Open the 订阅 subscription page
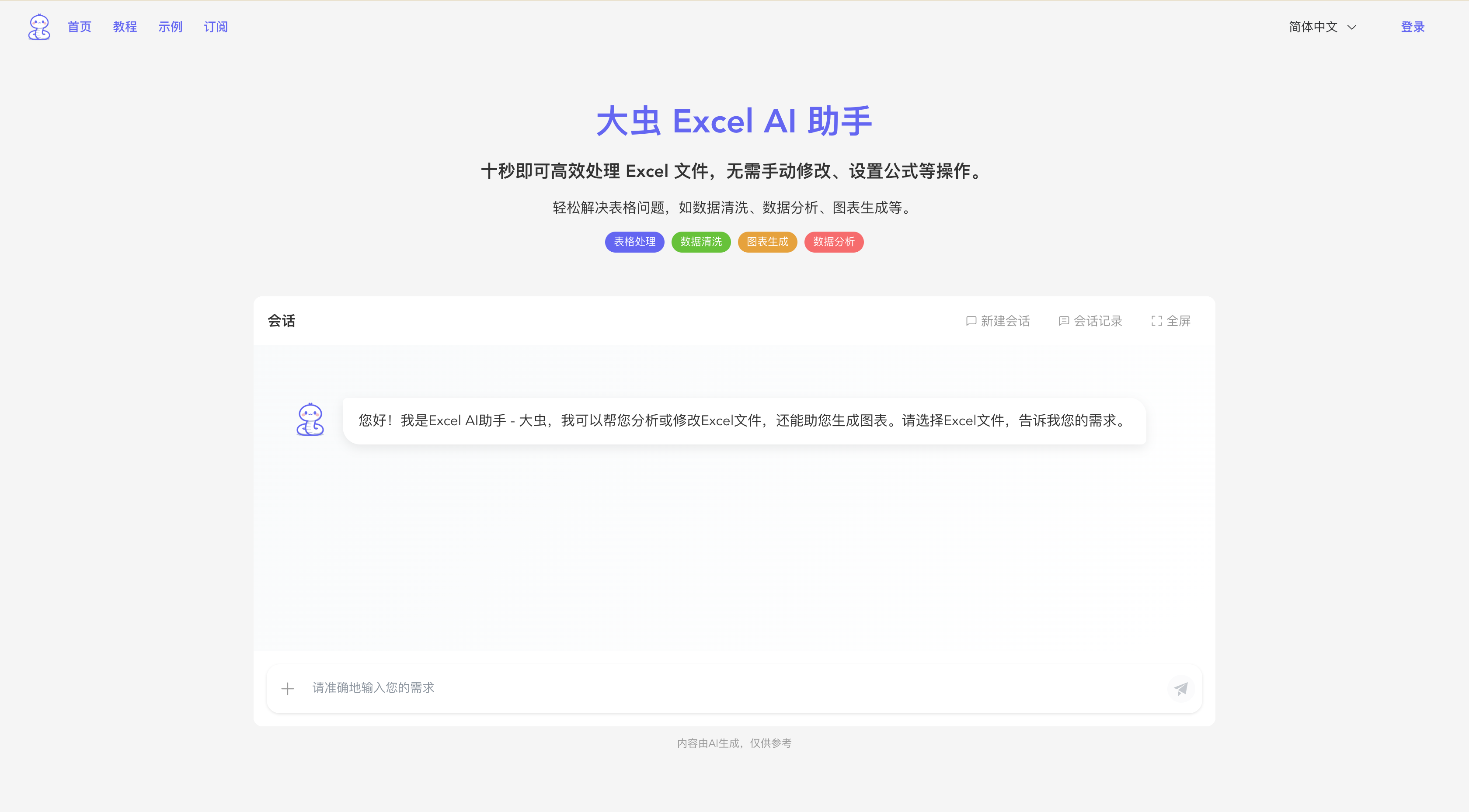This screenshot has width=1469, height=812. pyautogui.click(x=215, y=27)
